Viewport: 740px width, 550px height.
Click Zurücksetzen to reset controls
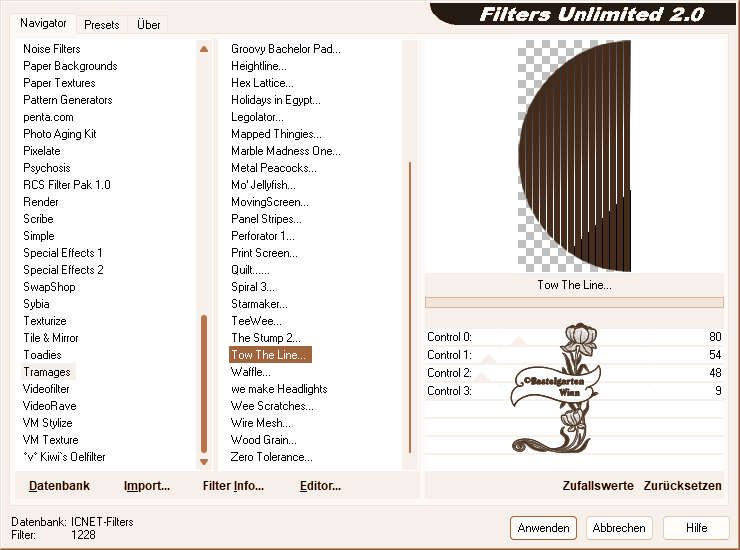[682, 486]
